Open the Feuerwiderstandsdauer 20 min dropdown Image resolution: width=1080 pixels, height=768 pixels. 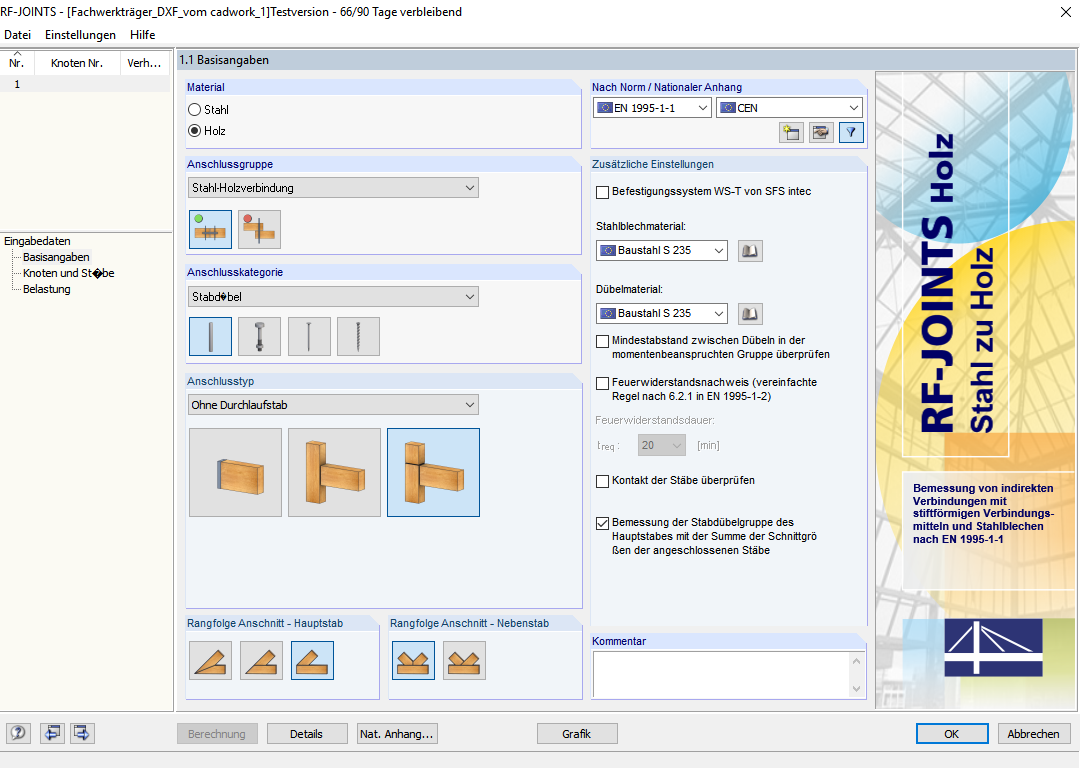pyautogui.click(x=662, y=446)
